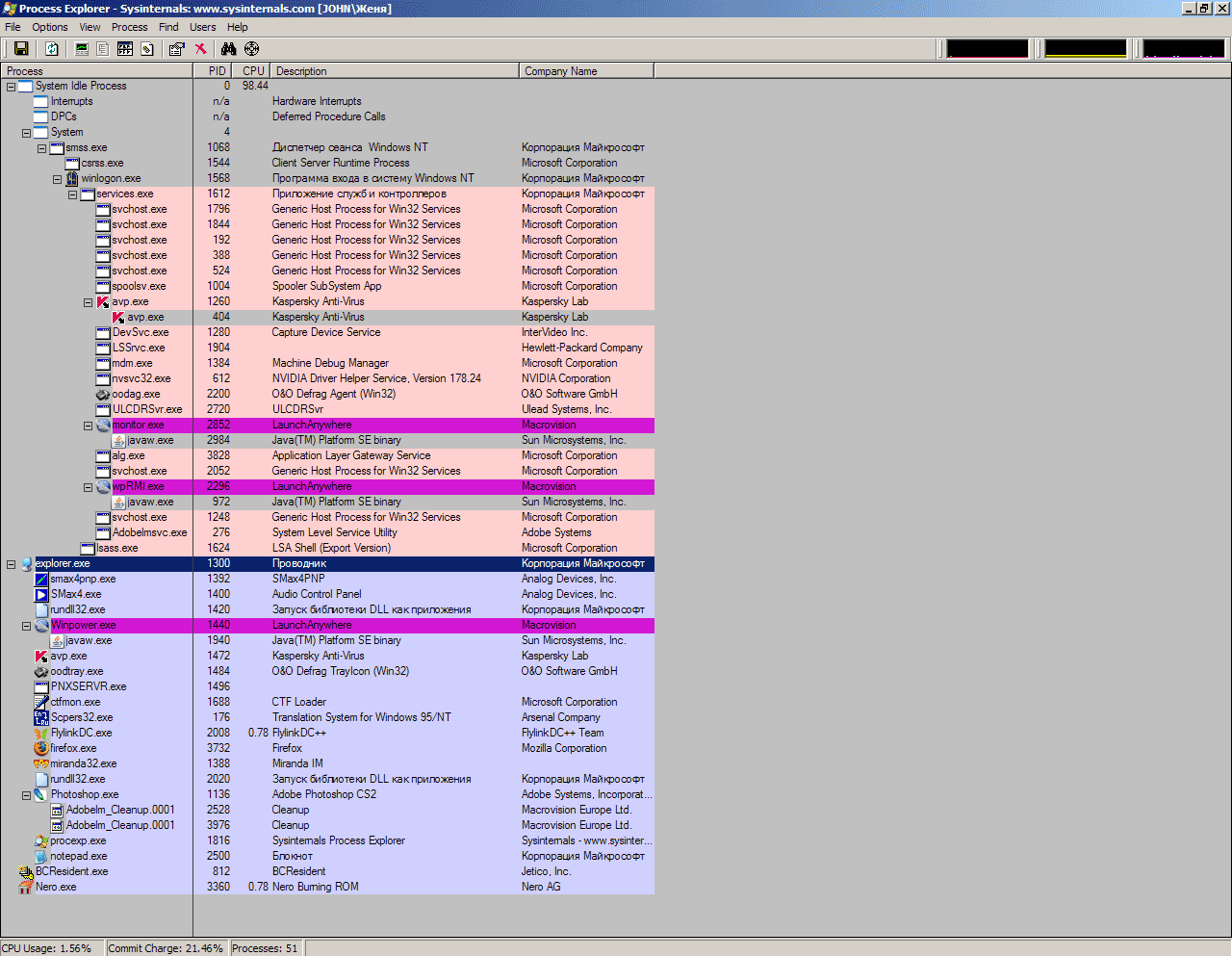
Task: Open the Properties toolbar icon
Action: [x=176, y=49]
